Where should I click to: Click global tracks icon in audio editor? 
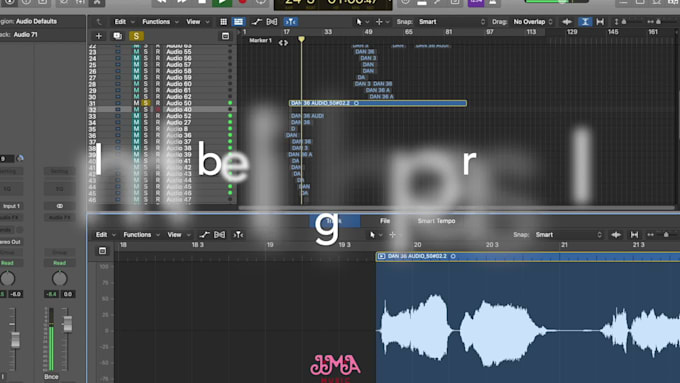[x=102, y=251]
